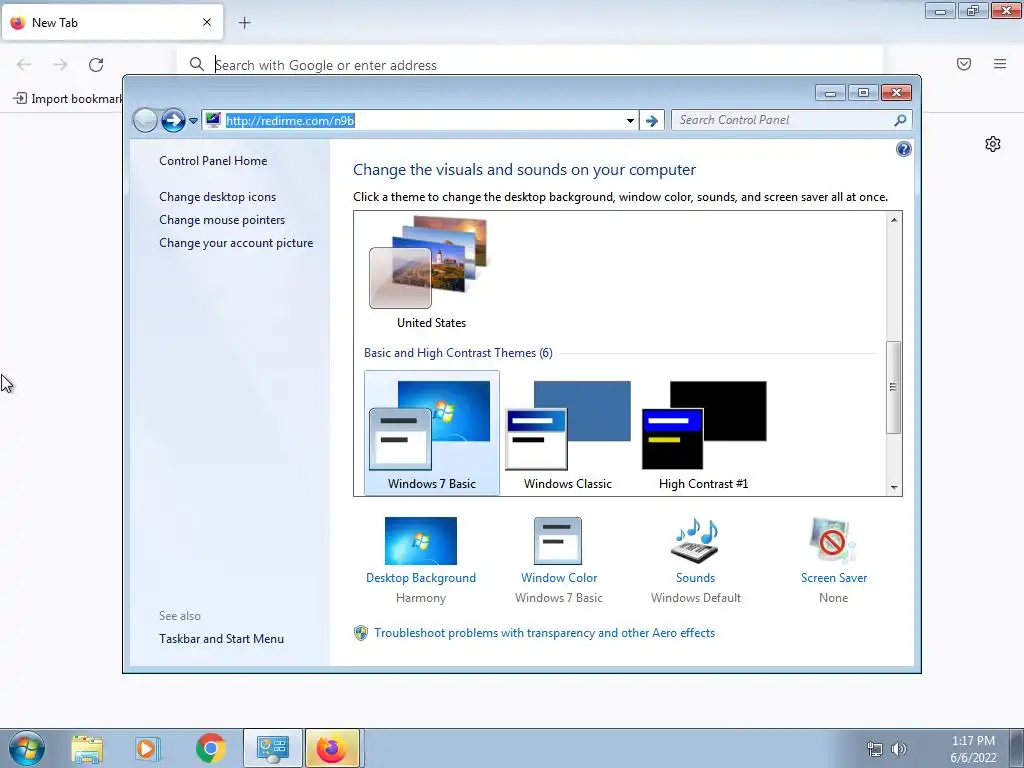
Task: Open Windows Start menu orb
Action: (x=27, y=748)
